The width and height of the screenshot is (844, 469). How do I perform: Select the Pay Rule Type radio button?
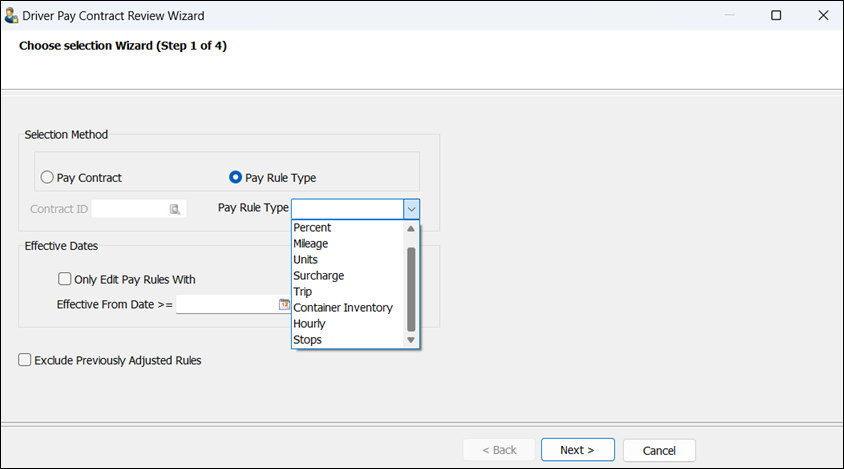[x=235, y=177]
